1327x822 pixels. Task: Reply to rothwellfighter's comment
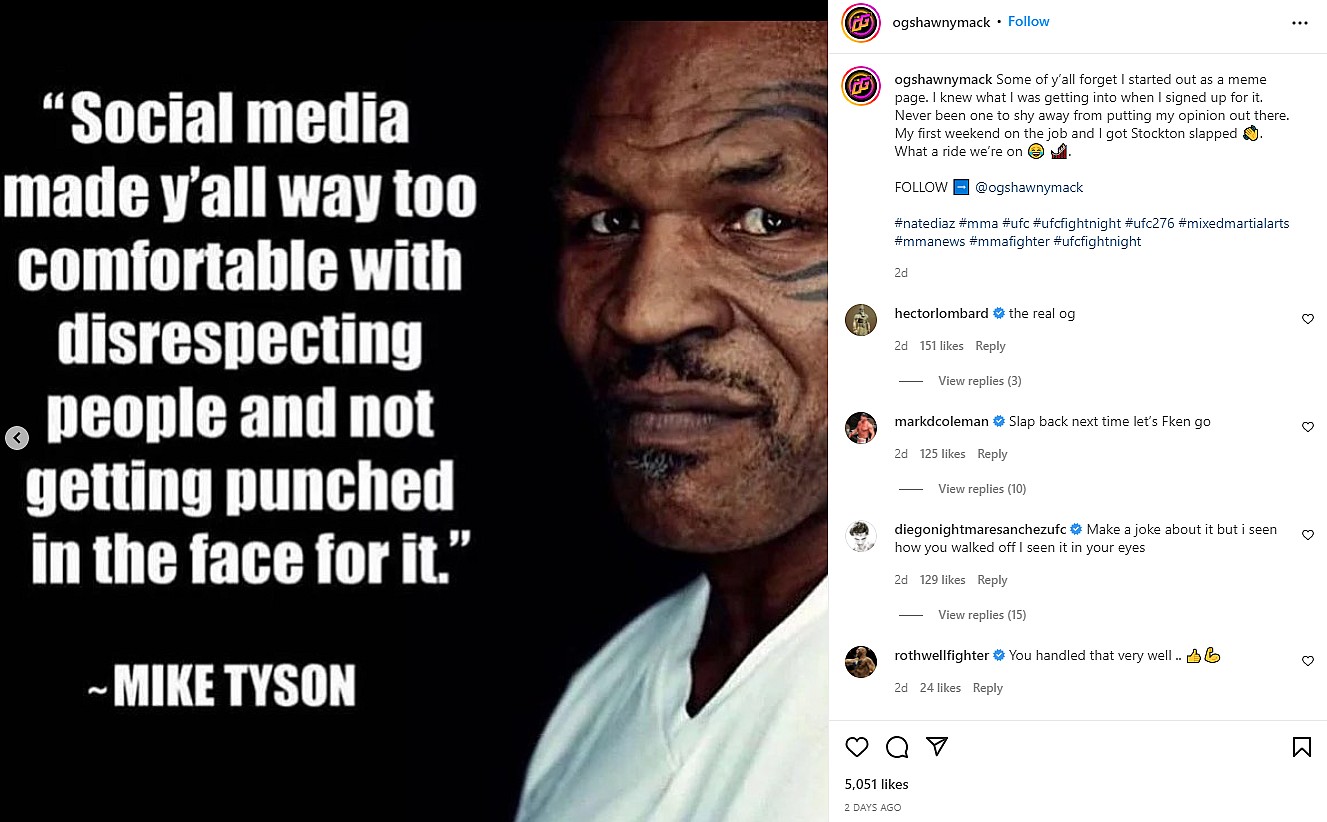coord(988,688)
